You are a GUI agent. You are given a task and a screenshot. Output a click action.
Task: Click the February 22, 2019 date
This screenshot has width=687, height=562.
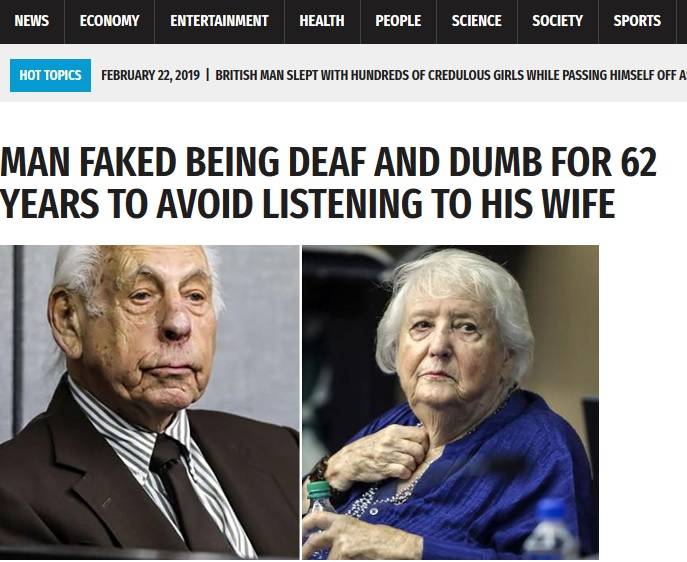(150, 75)
